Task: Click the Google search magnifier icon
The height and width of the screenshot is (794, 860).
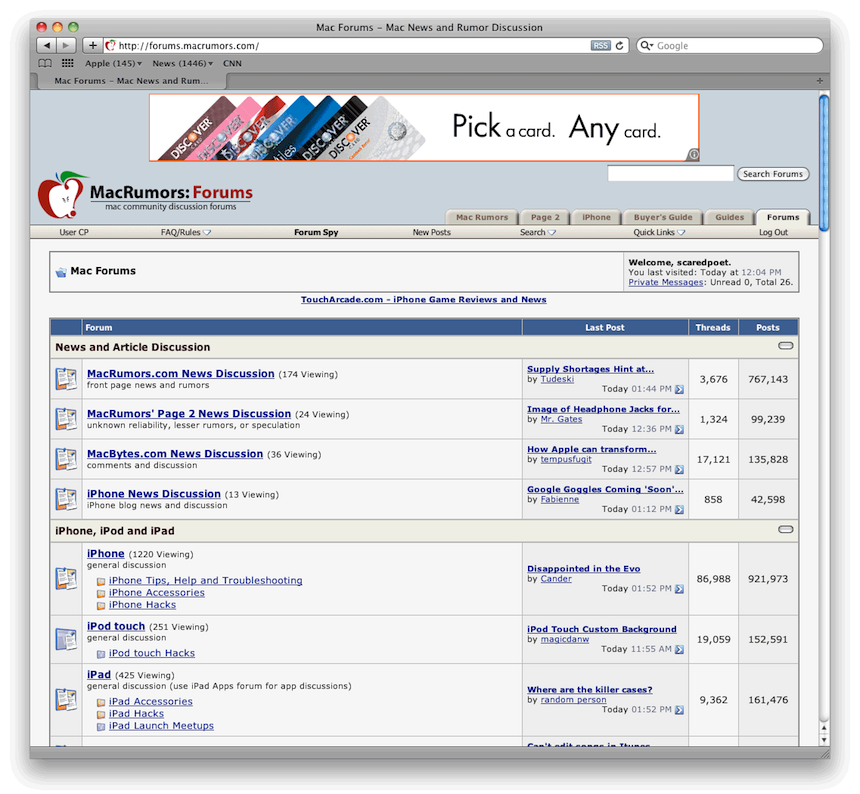Action: coord(647,46)
